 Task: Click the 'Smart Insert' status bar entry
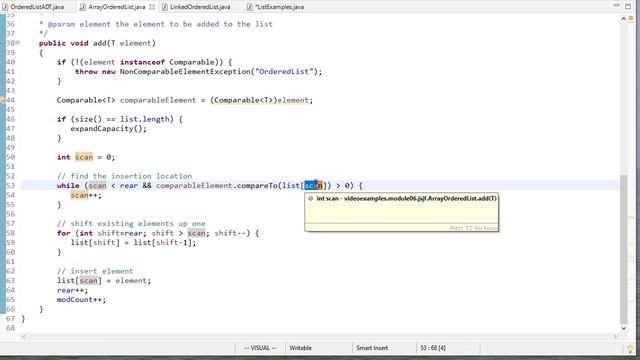point(372,348)
